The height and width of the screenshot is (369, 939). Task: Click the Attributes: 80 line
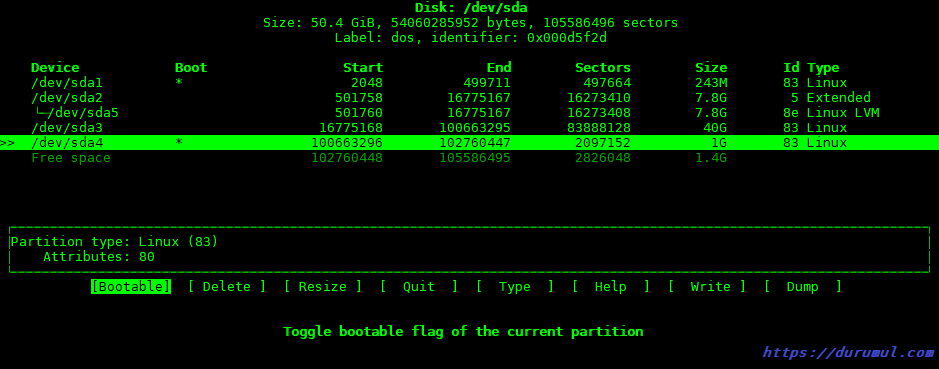pos(99,257)
